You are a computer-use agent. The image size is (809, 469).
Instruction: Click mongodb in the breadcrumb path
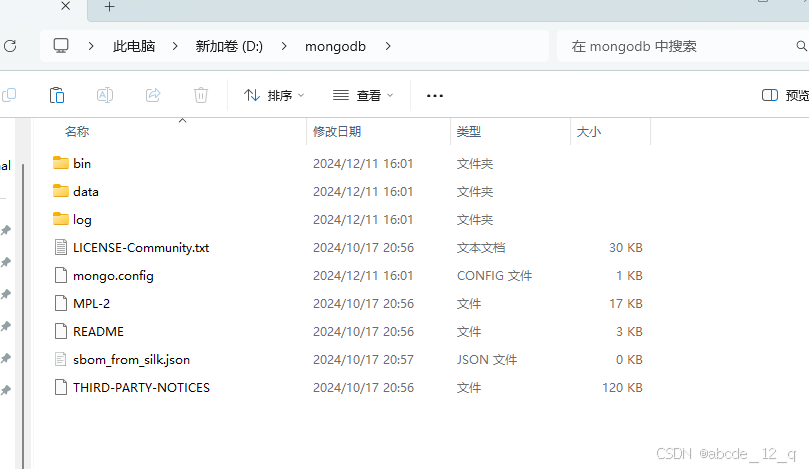[335, 46]
